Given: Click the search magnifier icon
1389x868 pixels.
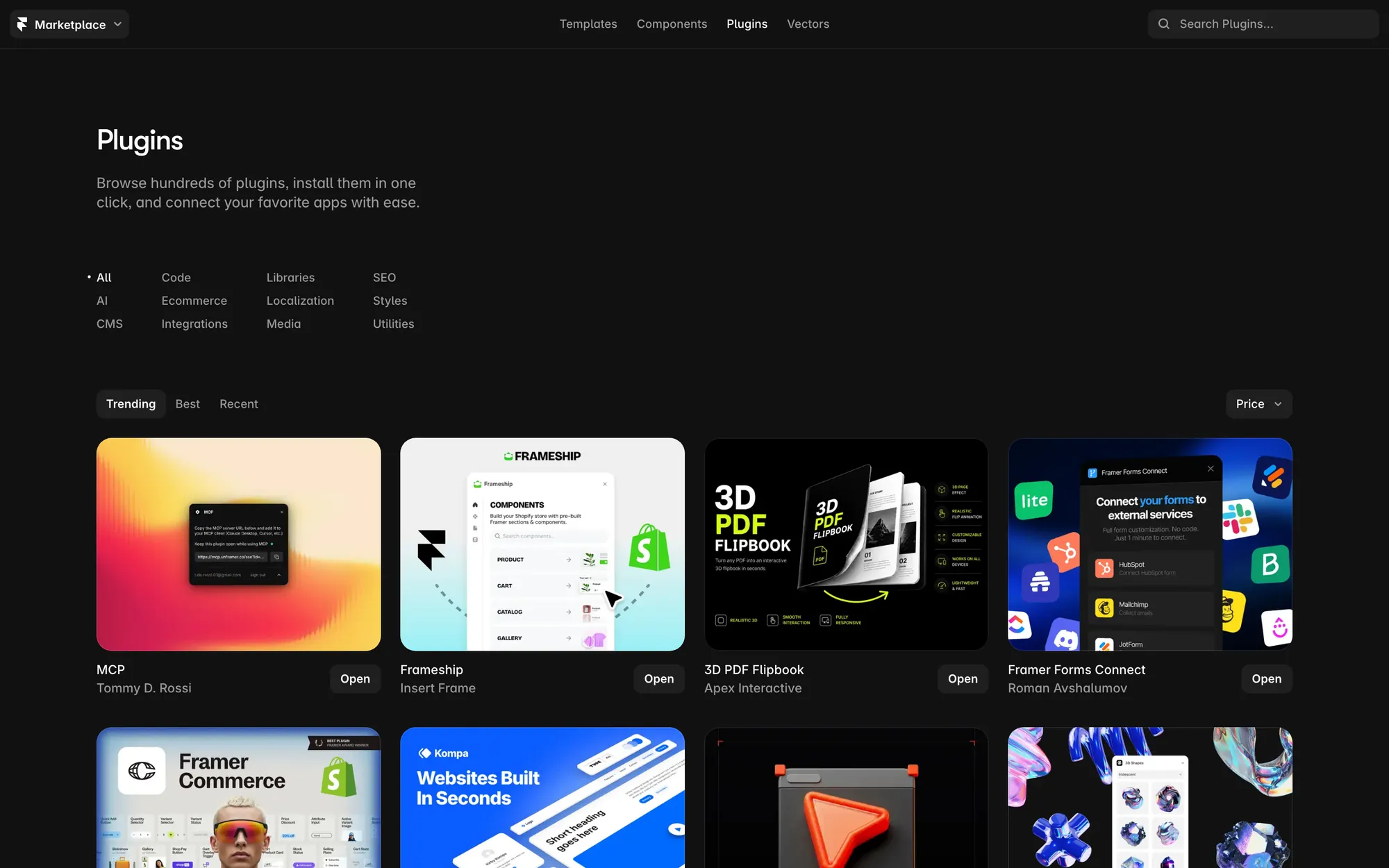Looking at the screenshot, I should [x=1164, y=24].
